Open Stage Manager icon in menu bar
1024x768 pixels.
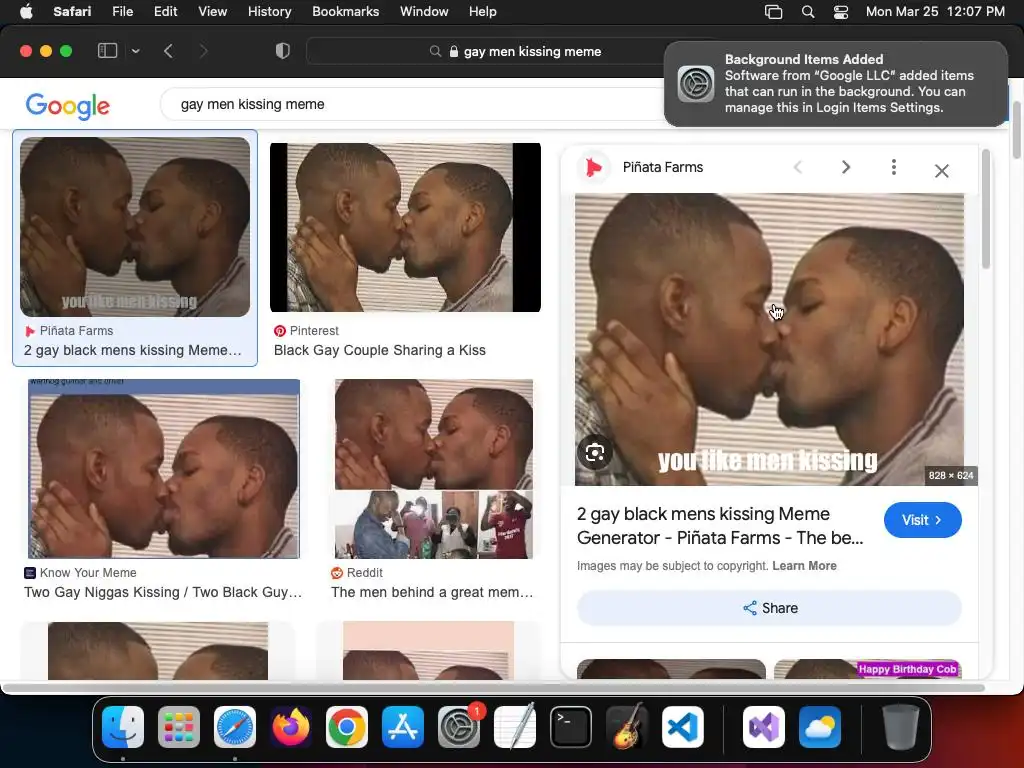[x=773, y=12]
